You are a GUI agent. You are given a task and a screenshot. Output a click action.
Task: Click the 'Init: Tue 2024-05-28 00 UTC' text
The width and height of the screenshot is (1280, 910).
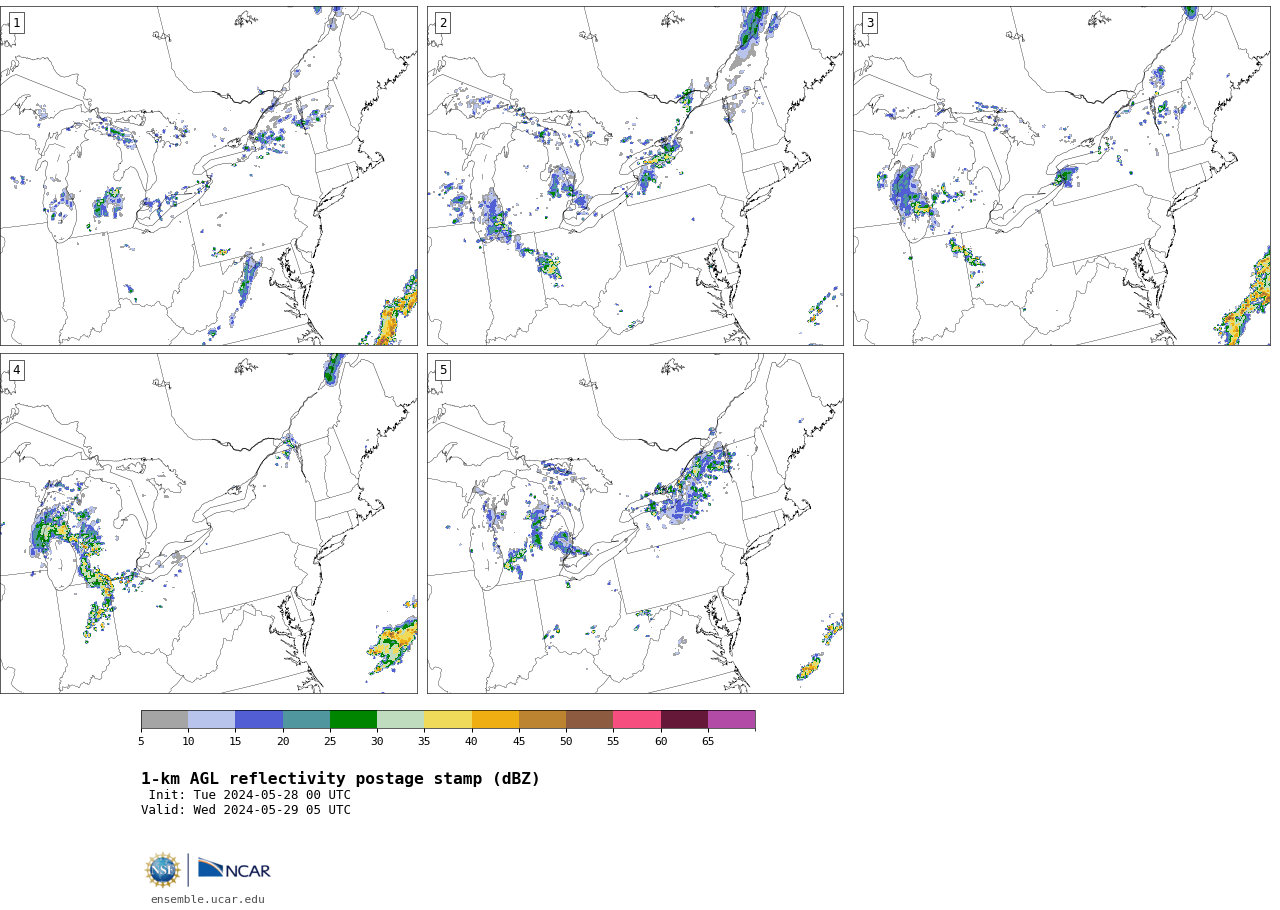pyautogui.click(x=250, y=795)
